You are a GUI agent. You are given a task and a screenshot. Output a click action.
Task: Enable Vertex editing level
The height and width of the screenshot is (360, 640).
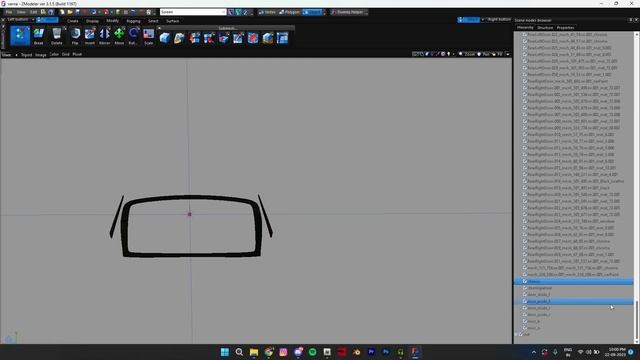pyautogui.click(x=267, y=12)
